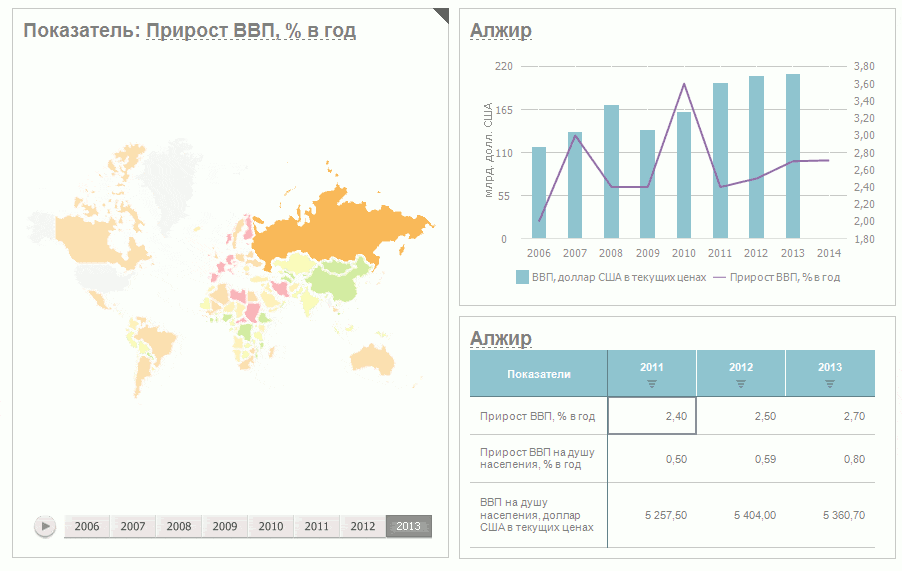
Task: Open the Алжир country selector above table
Action: point(500,338)
